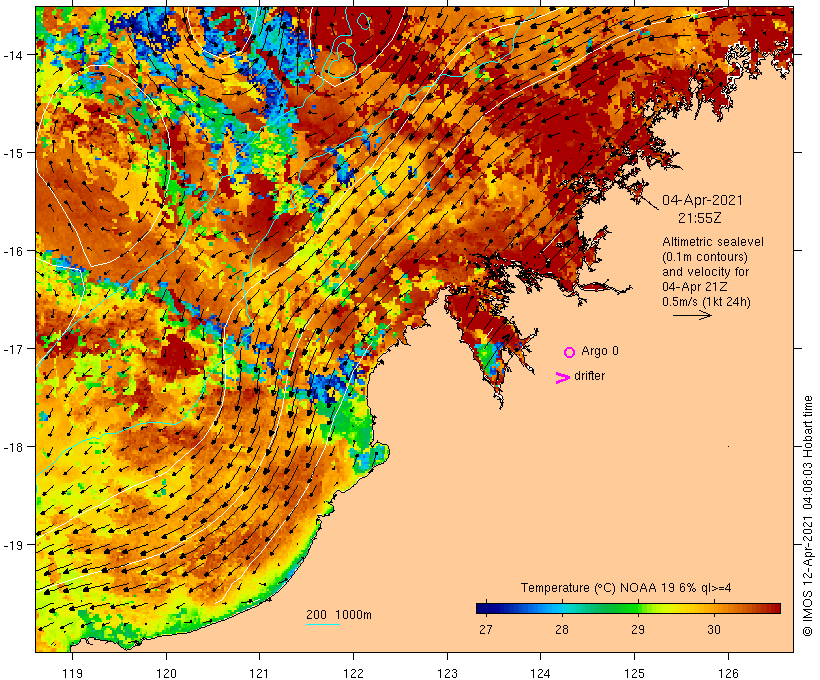Click the magenta Argo circle legend symbol
820x680 pixels.
point(570,352)
